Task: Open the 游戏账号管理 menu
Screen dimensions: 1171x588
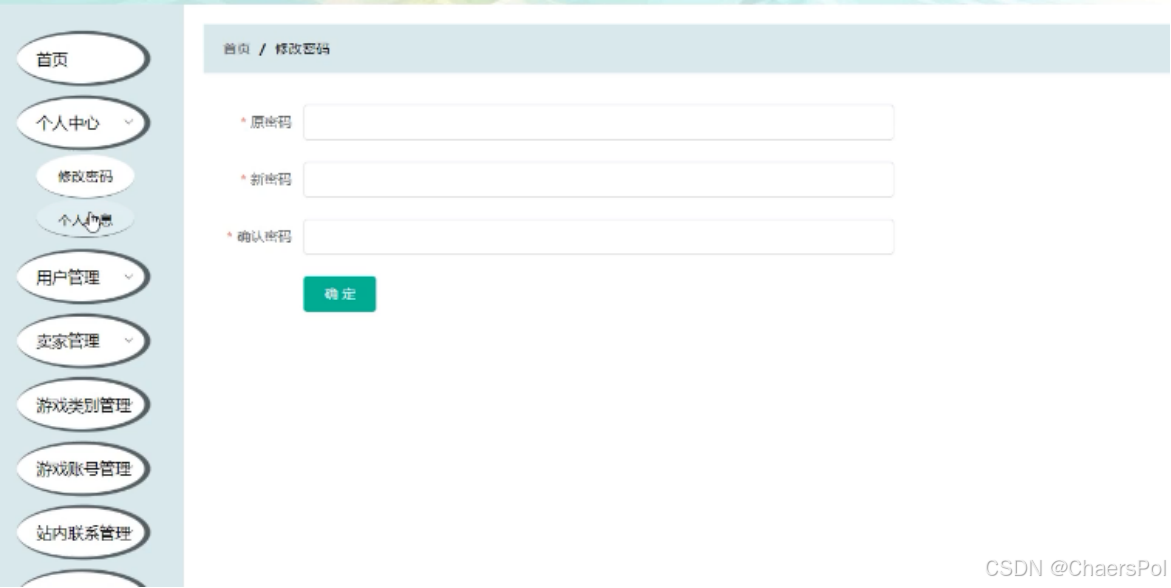Action: click(82, 469)
